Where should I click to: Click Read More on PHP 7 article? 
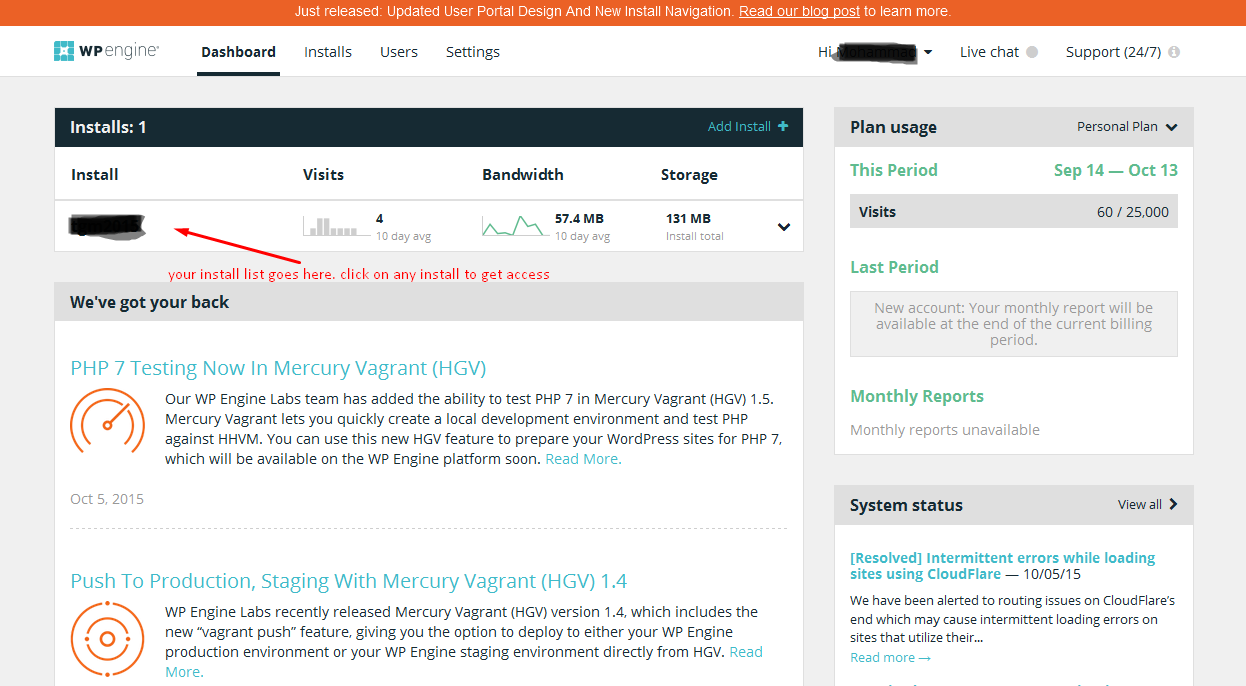(583, 459)
